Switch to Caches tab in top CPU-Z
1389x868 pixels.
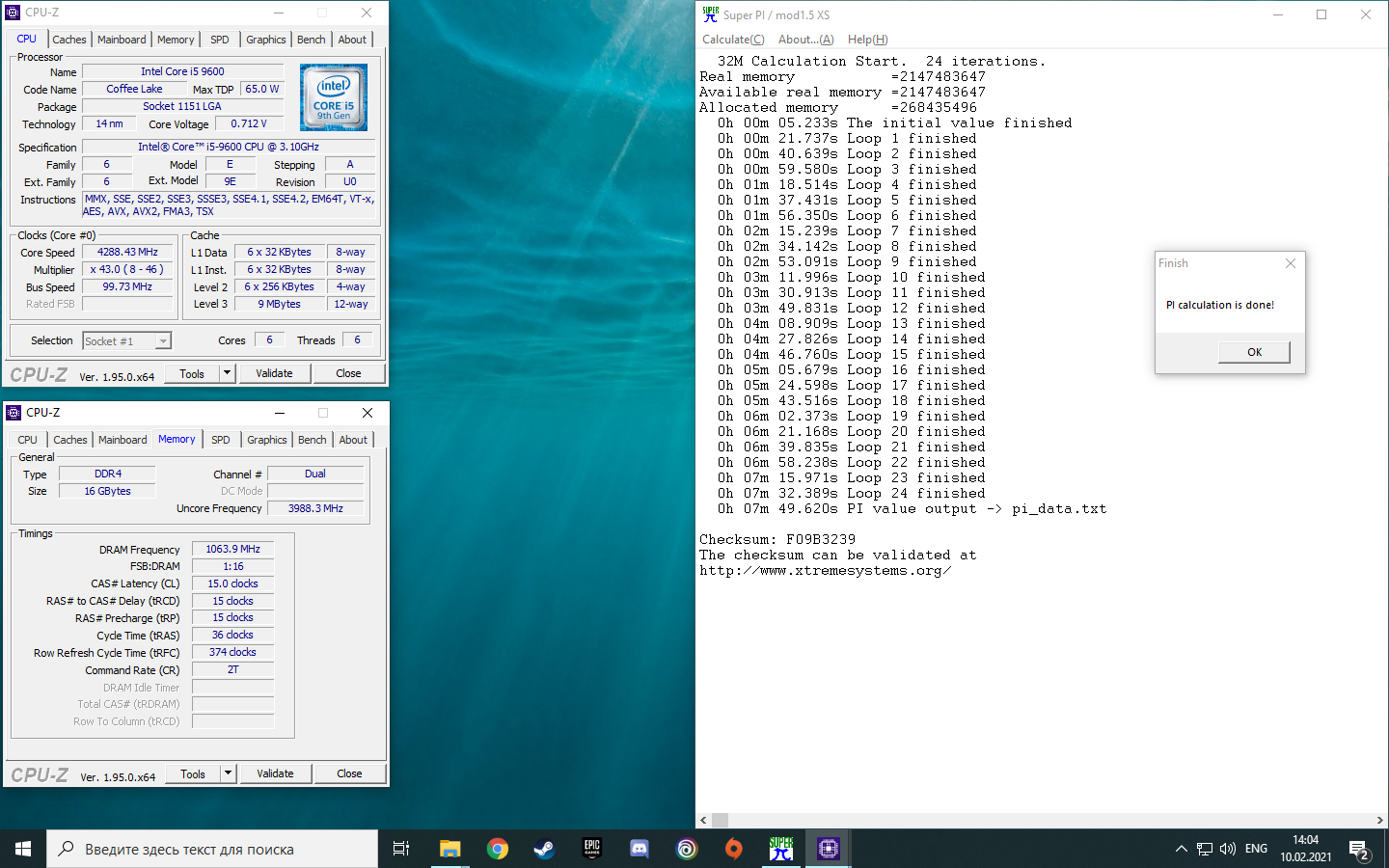pyautogui.click(x=69, y=40)
